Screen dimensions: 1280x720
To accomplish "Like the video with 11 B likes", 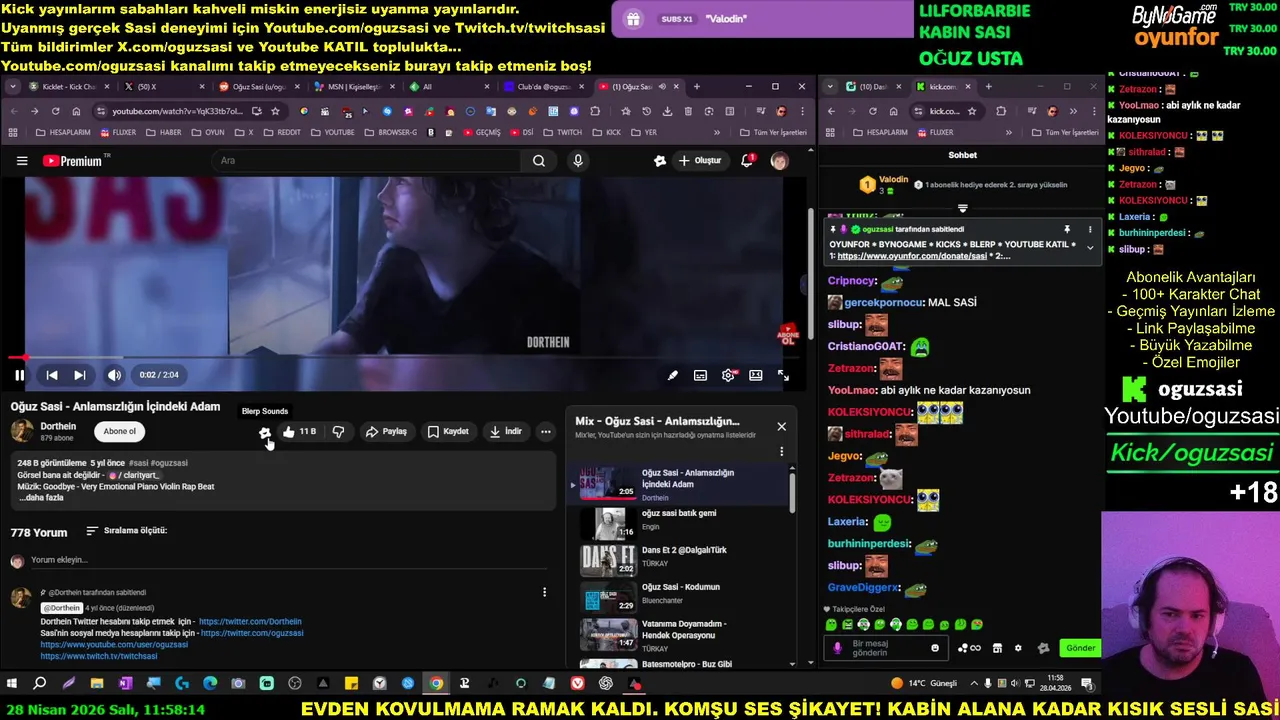I will [x=299, y=431].
